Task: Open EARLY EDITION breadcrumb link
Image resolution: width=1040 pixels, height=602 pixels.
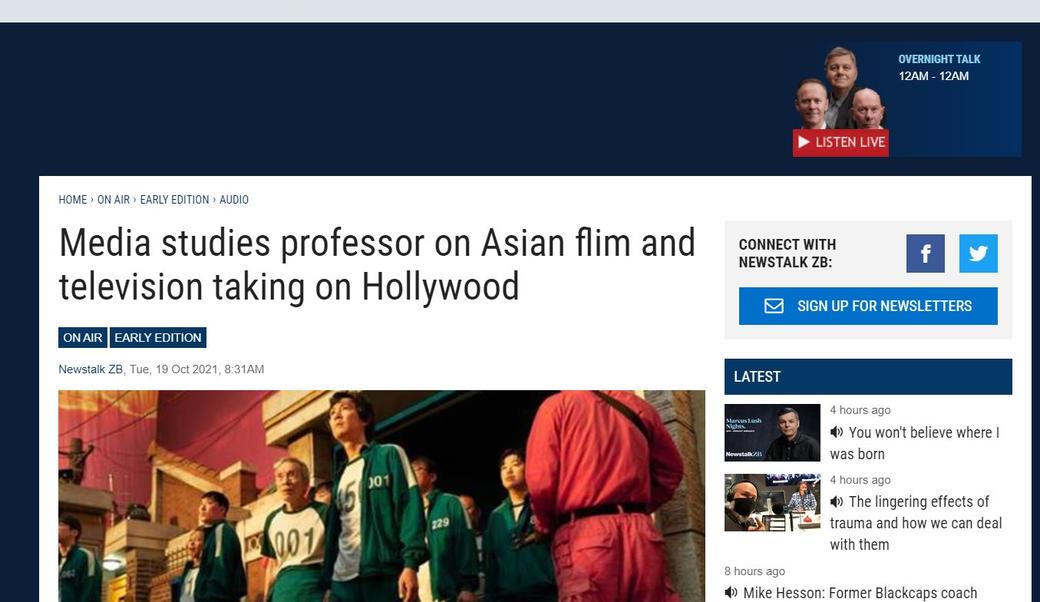Action: click(x=175, y=200)
